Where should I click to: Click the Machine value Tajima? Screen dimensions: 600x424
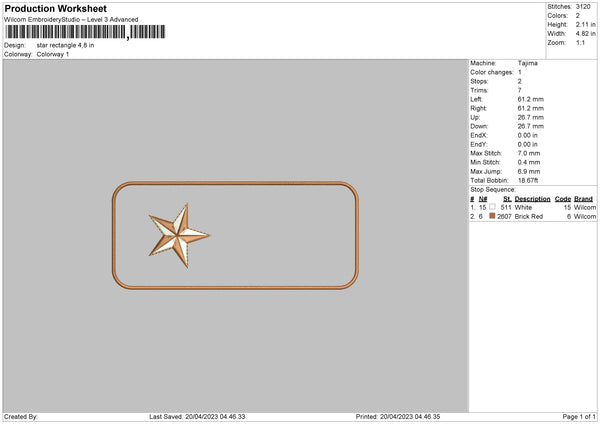coord(528,63)
